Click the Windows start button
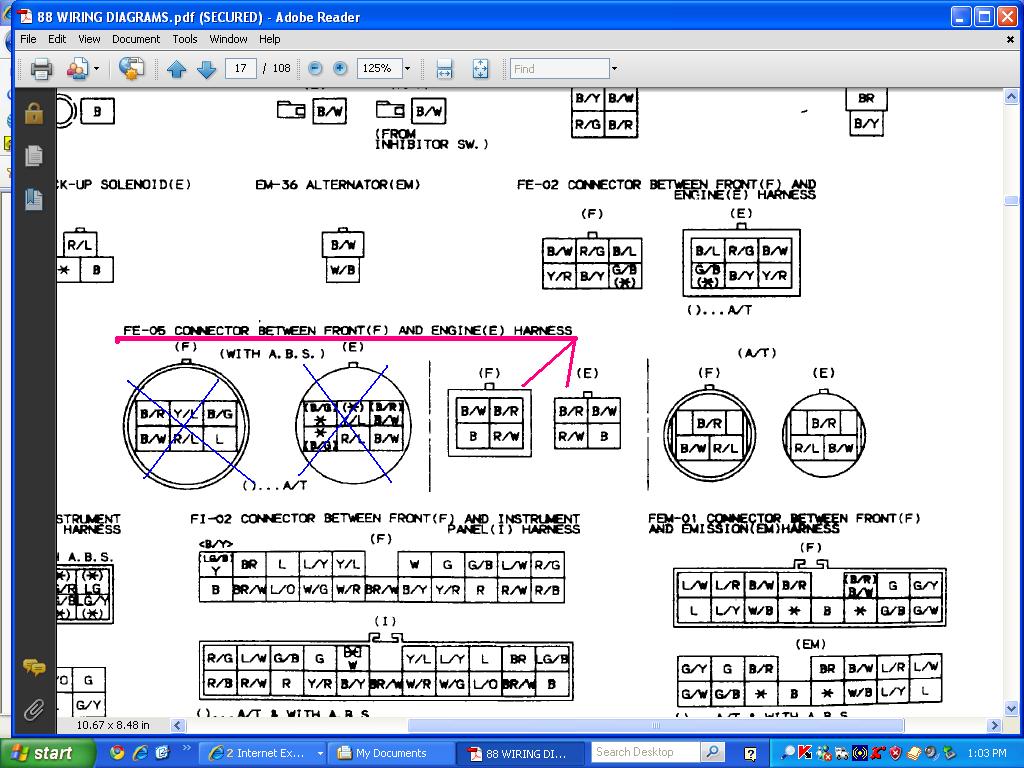 pyautogui.click(x=43, y=753)
